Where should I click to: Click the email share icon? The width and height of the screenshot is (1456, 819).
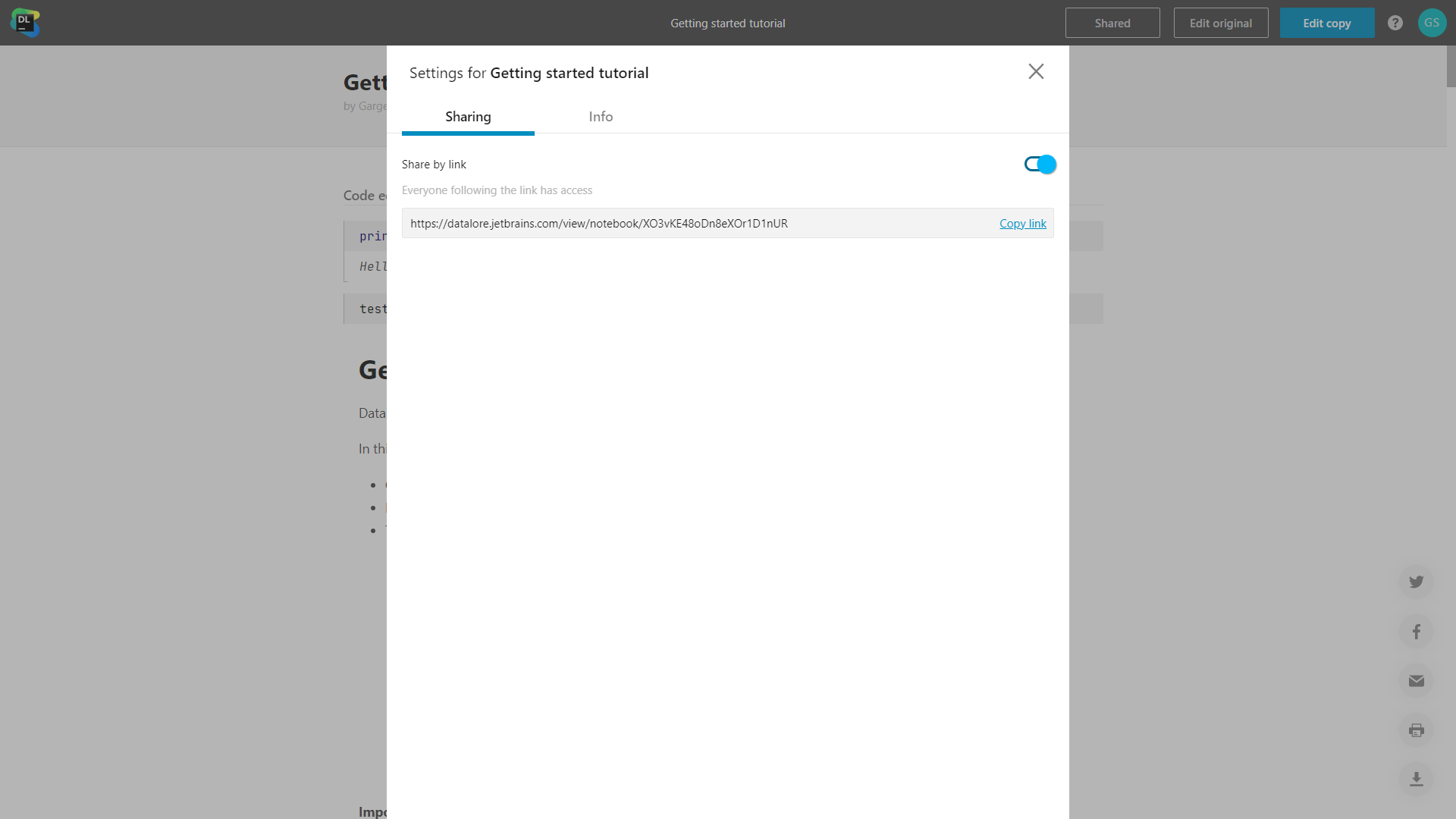coord(1417,681)
